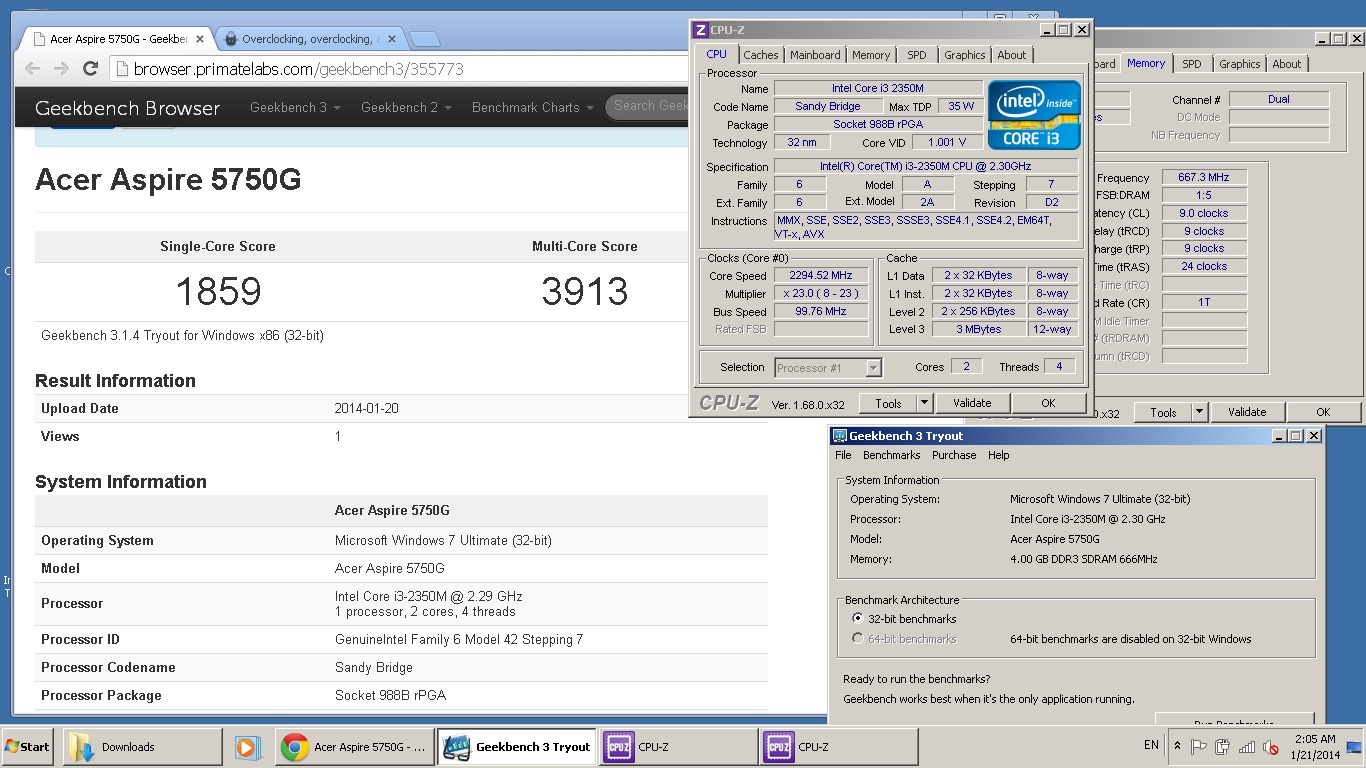Click Validate in the front CPU-Z window

click(972, 403)
